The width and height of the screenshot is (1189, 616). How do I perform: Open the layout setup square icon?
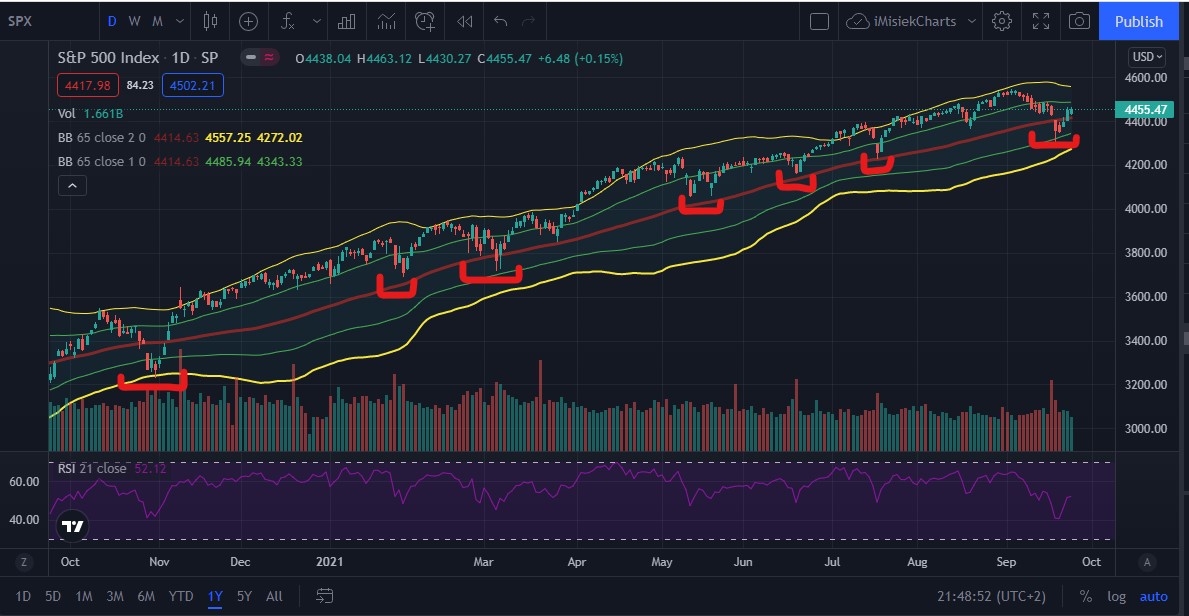[819, 21]
